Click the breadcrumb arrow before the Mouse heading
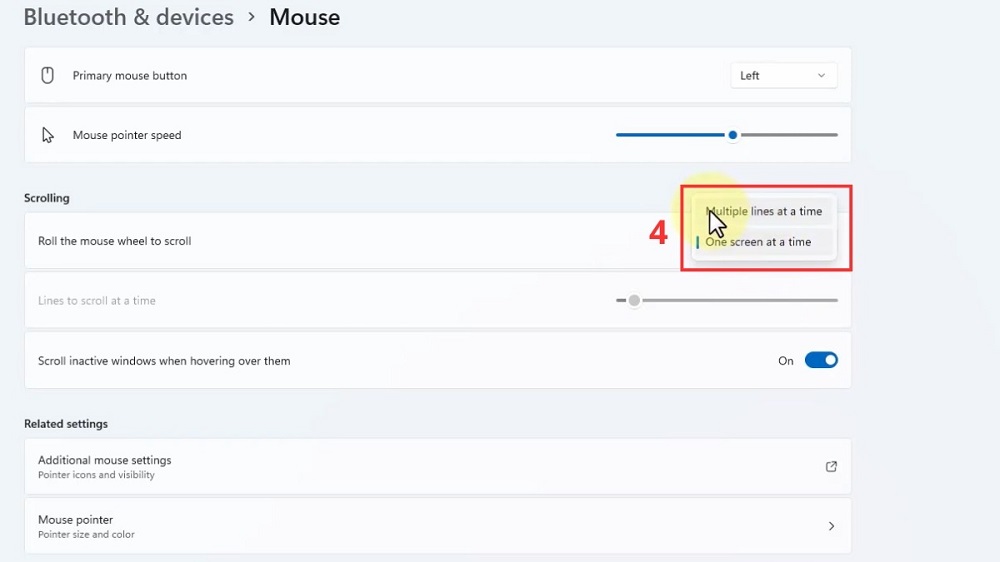The height and width of the screenshot is (562, 1000). pos(251,18)
